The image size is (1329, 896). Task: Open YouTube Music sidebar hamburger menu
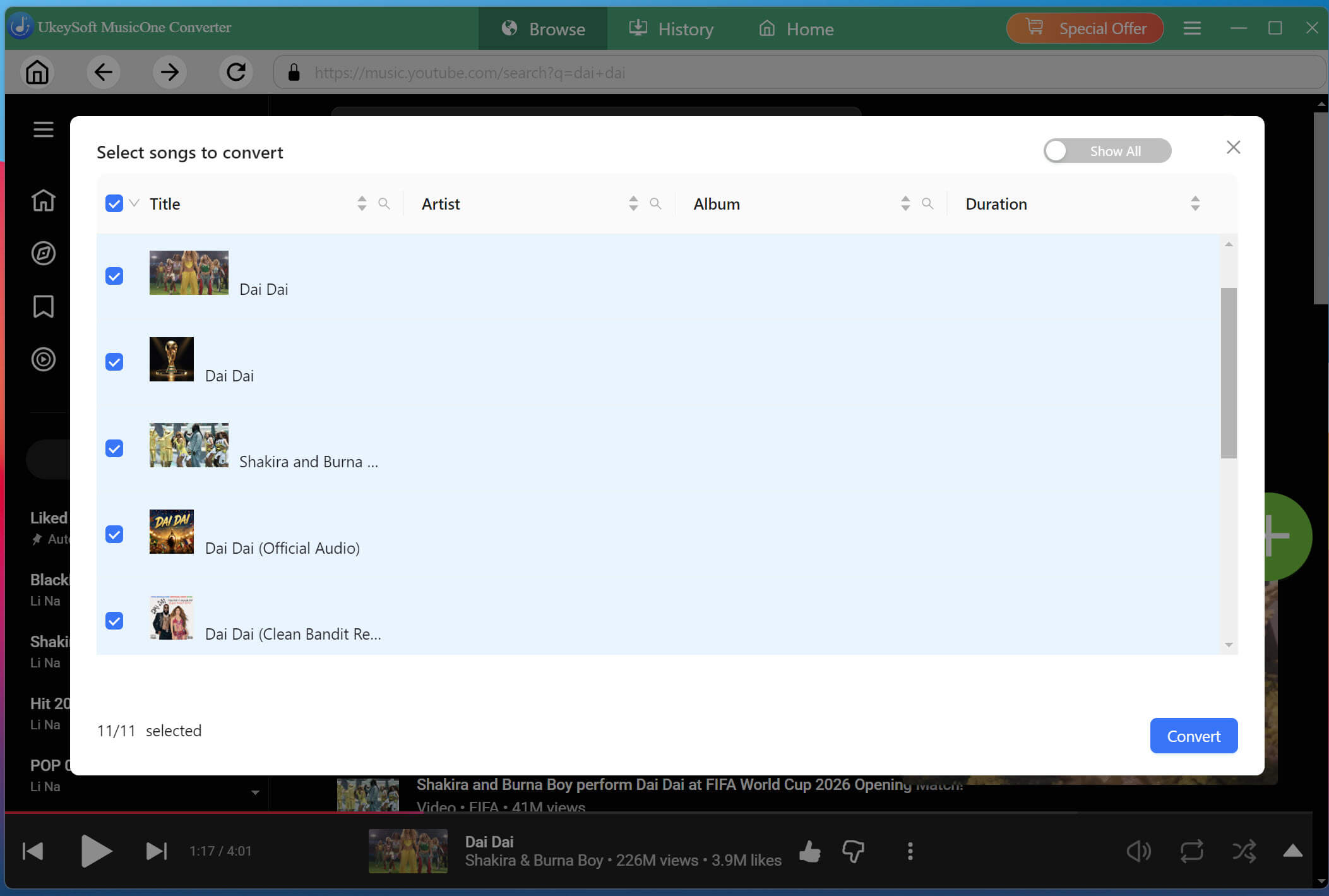click(43, 129)
